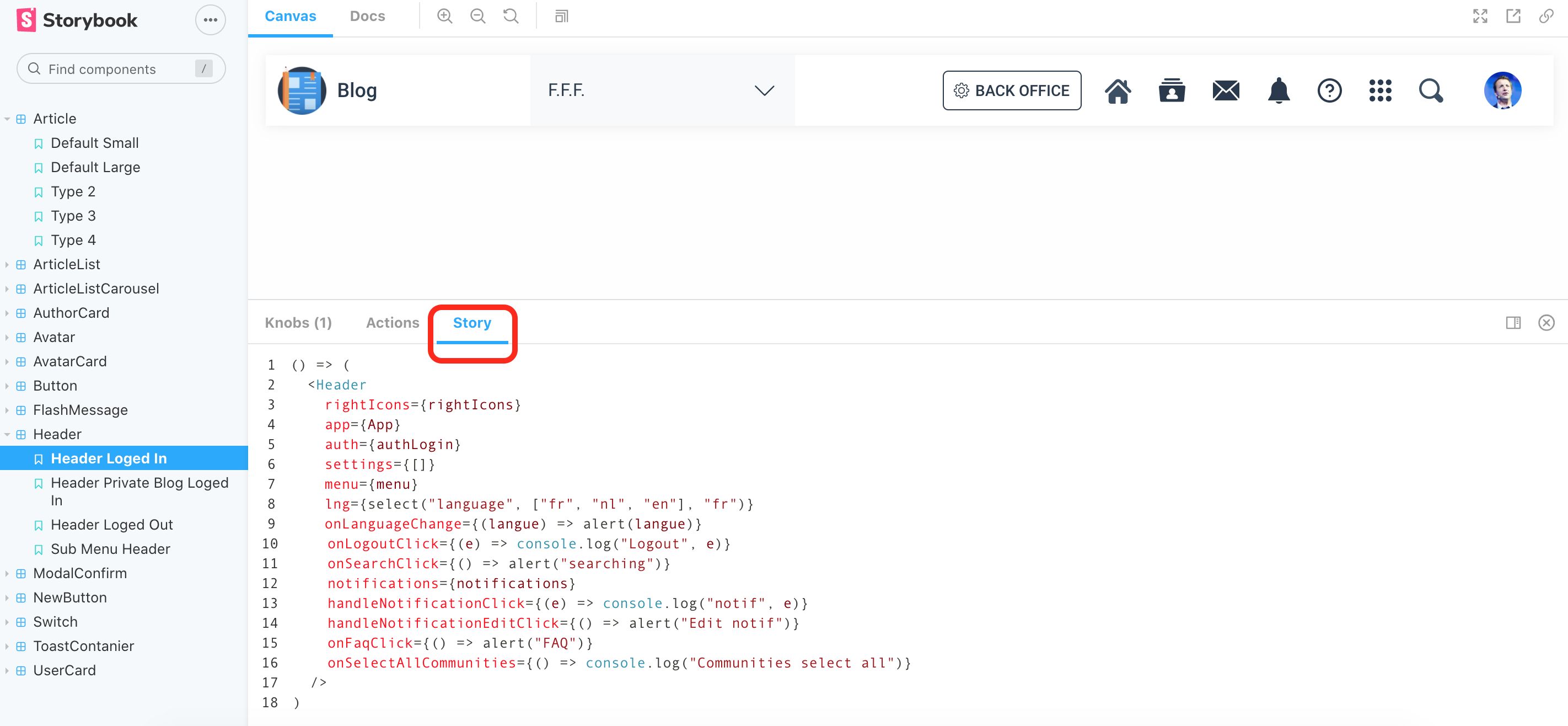Hide the addons panel with close icon

coord(1546,323)
